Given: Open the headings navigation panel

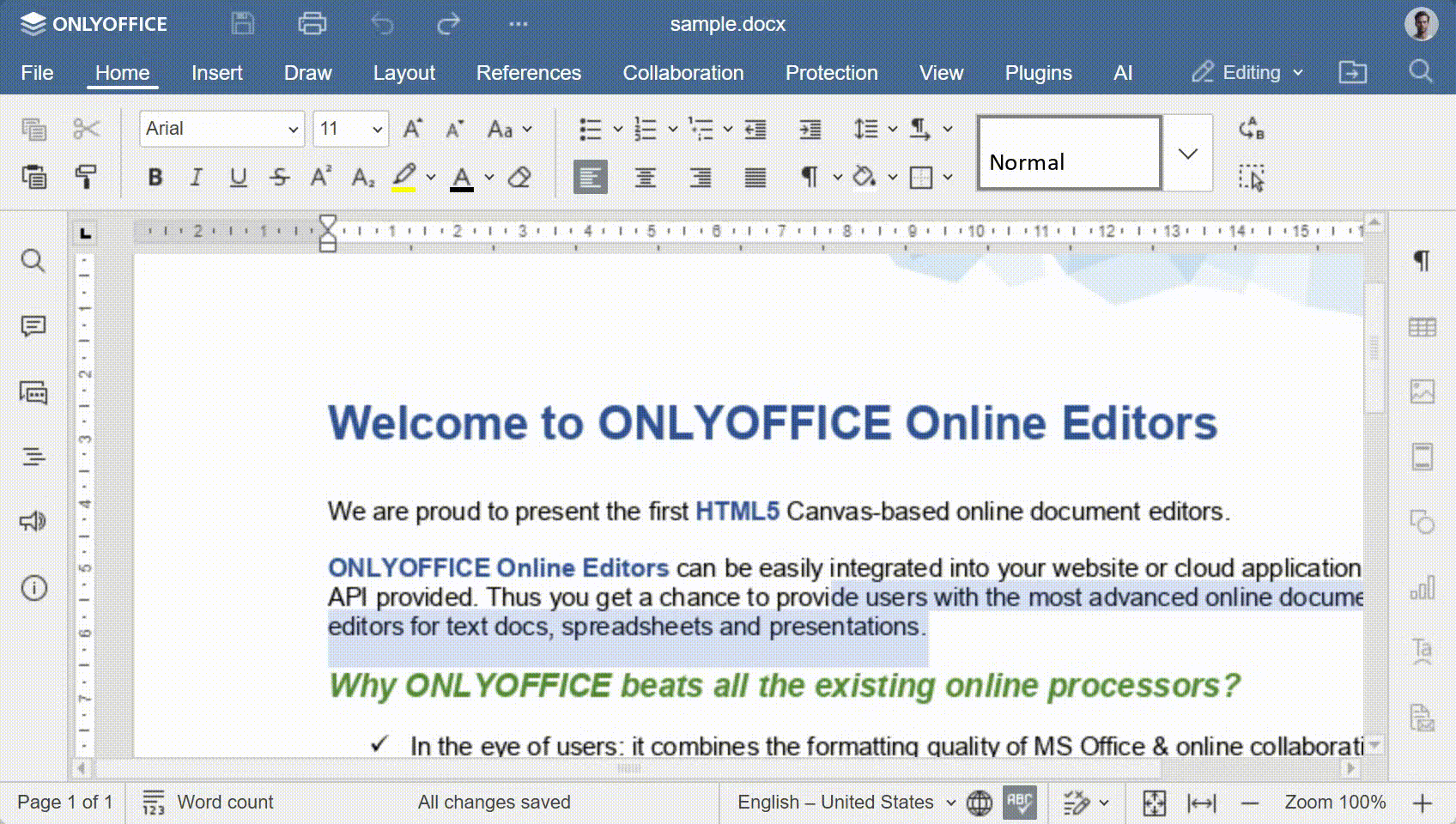Looking at the screenshot, I should pyautogui.click(x=33, y=457).
